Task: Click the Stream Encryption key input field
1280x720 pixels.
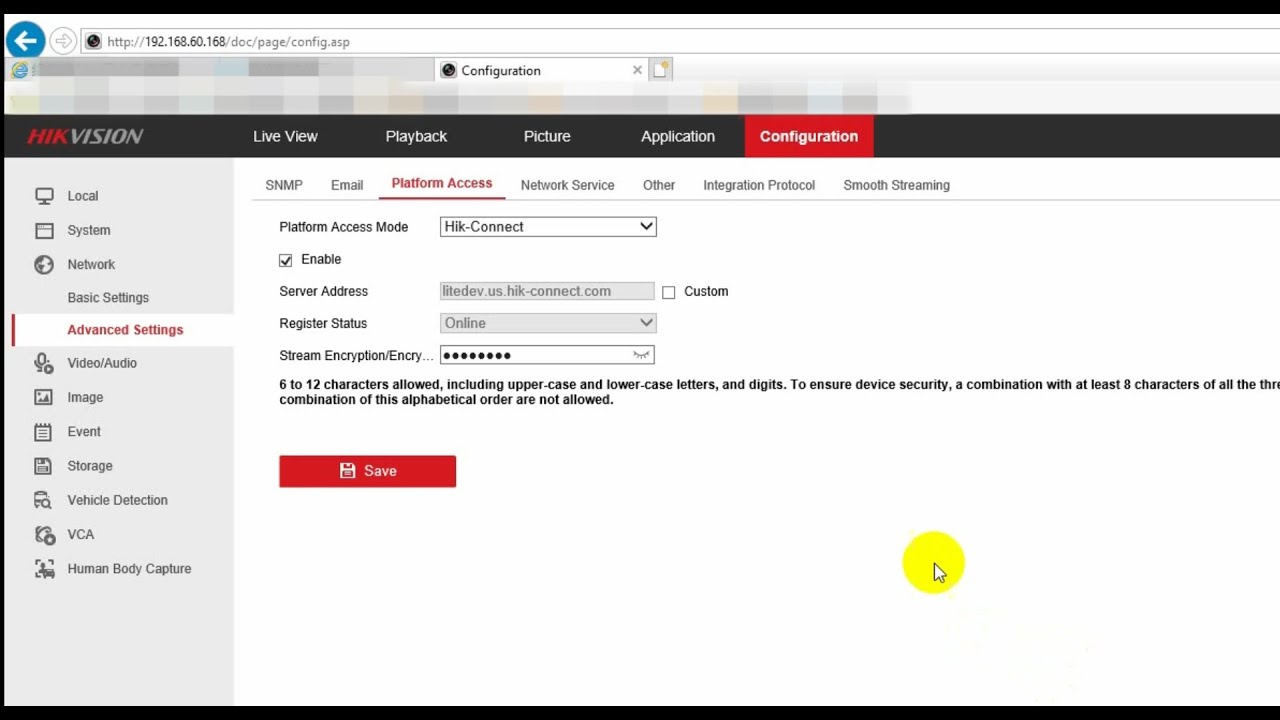Action: pyautogui.click(x=547, y=355)
